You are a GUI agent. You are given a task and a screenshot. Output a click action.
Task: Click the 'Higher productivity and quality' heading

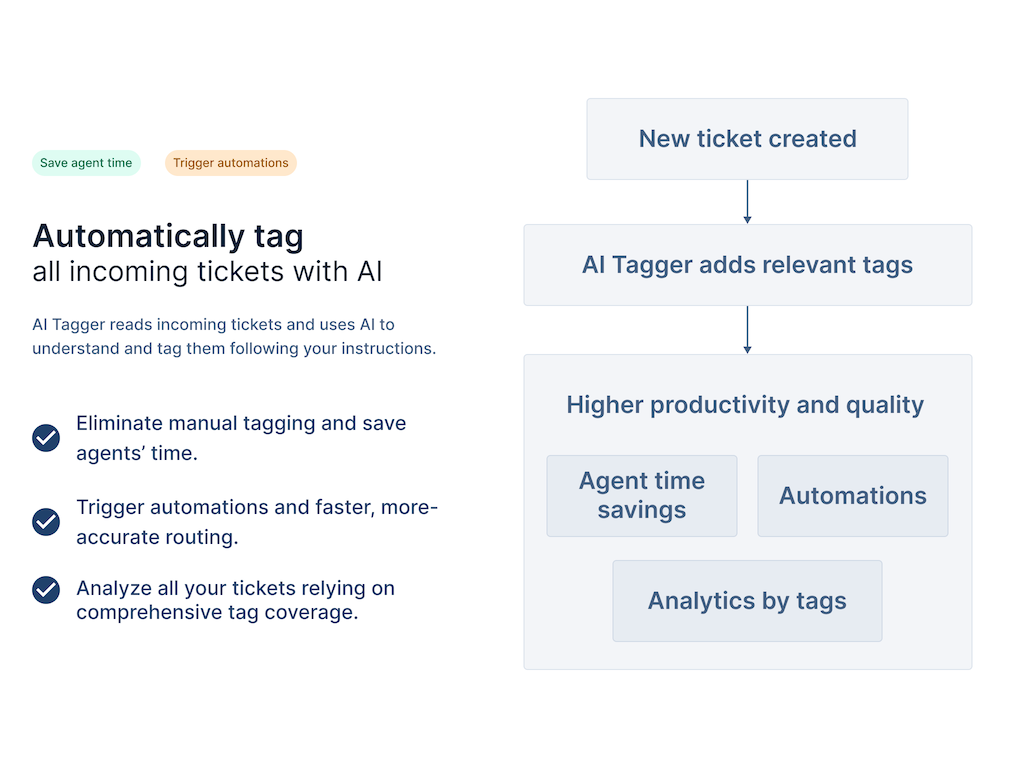pyautogui.click(x=745, y=405)
